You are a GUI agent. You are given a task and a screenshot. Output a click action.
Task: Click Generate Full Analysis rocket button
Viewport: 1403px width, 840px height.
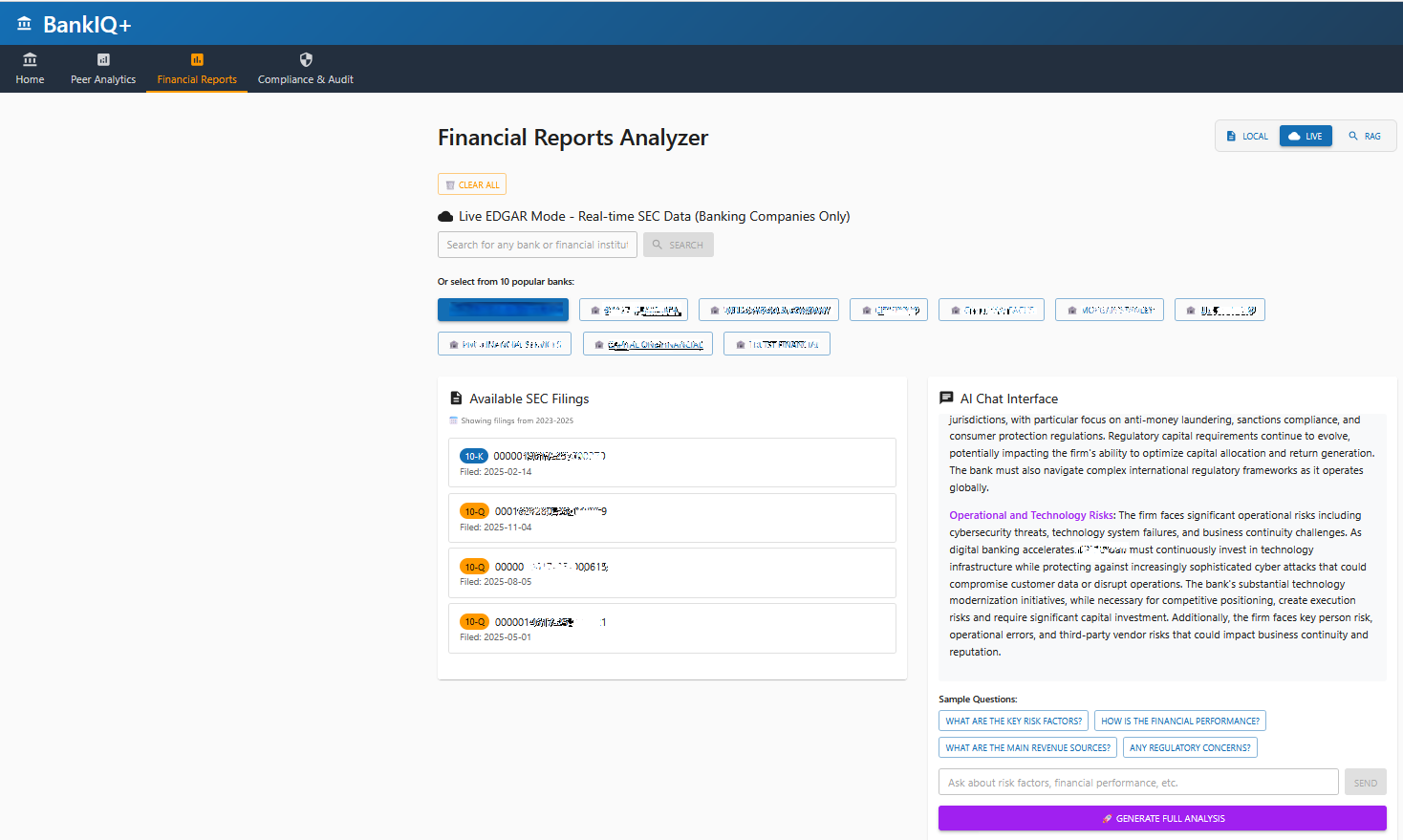click(1161, 819)
